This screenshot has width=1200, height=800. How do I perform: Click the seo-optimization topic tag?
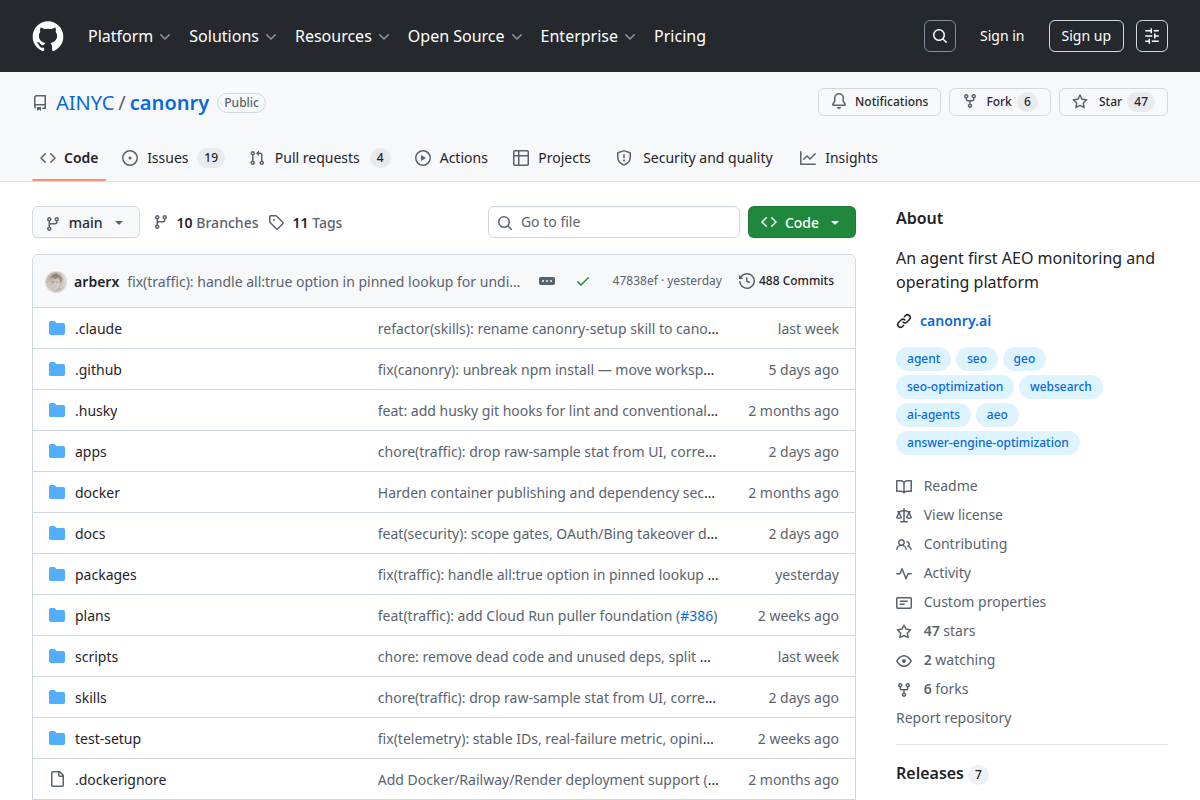point(955,386)
